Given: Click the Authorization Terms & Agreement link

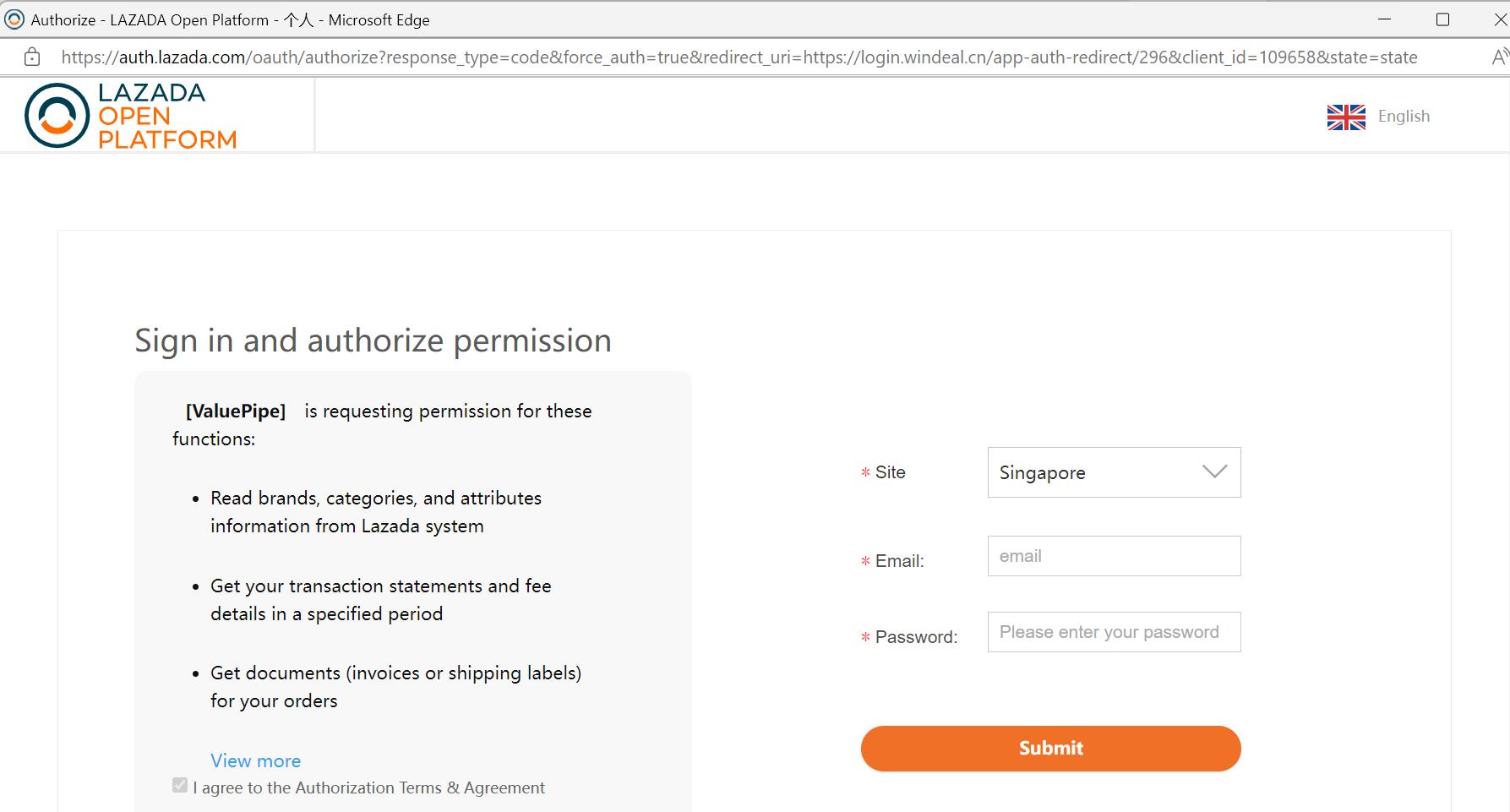Looking at the screenshot, I should (418, 787).
